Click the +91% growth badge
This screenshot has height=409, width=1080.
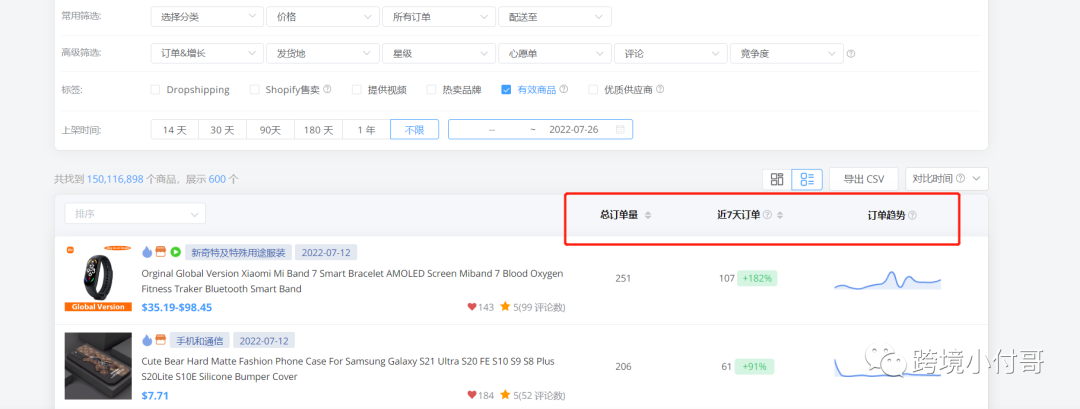(754, 366)
